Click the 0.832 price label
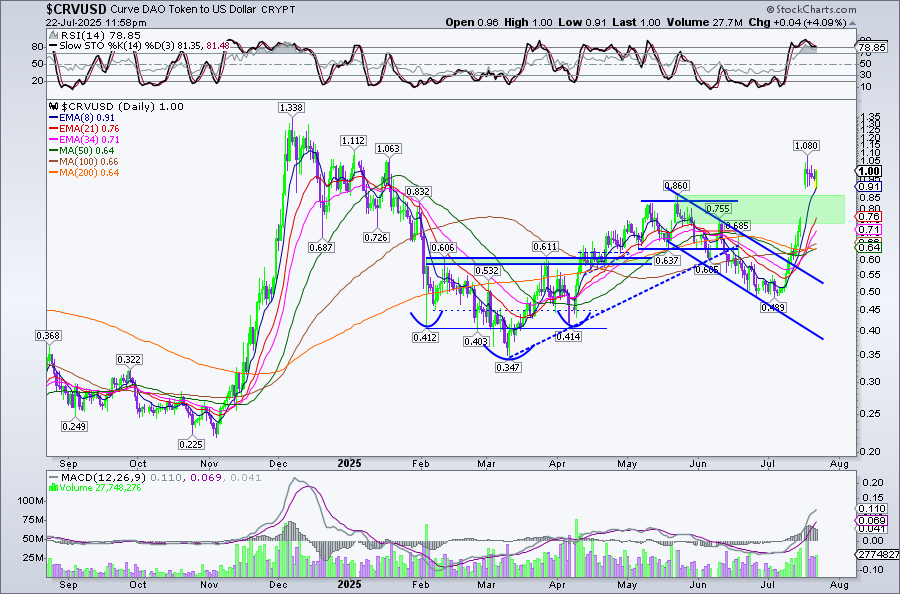The width and height of the screenshot is (900, 594). (418, 192)
